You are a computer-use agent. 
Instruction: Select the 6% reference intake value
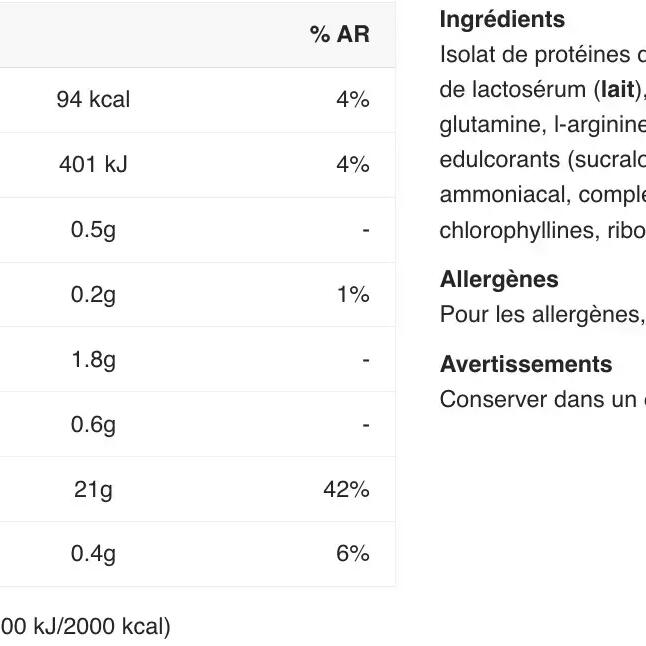coord(352,554)
